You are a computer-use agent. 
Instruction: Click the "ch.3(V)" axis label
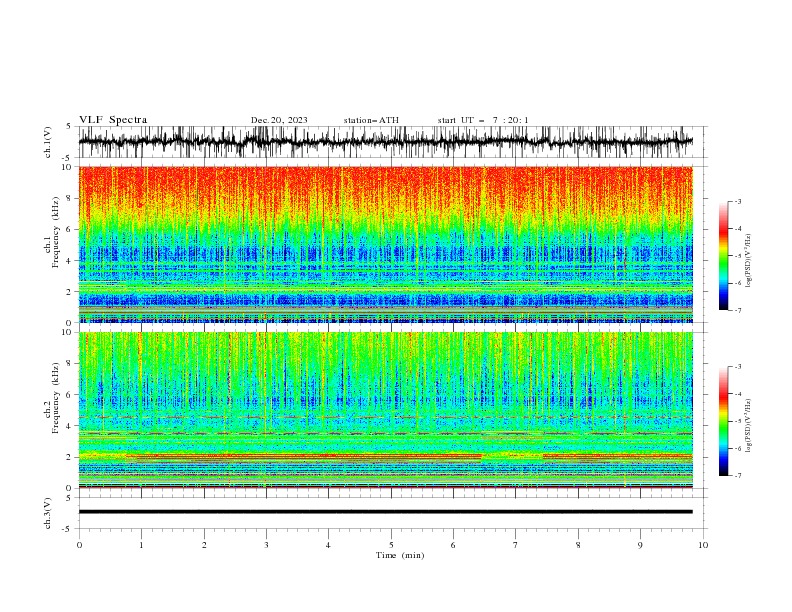48,513
